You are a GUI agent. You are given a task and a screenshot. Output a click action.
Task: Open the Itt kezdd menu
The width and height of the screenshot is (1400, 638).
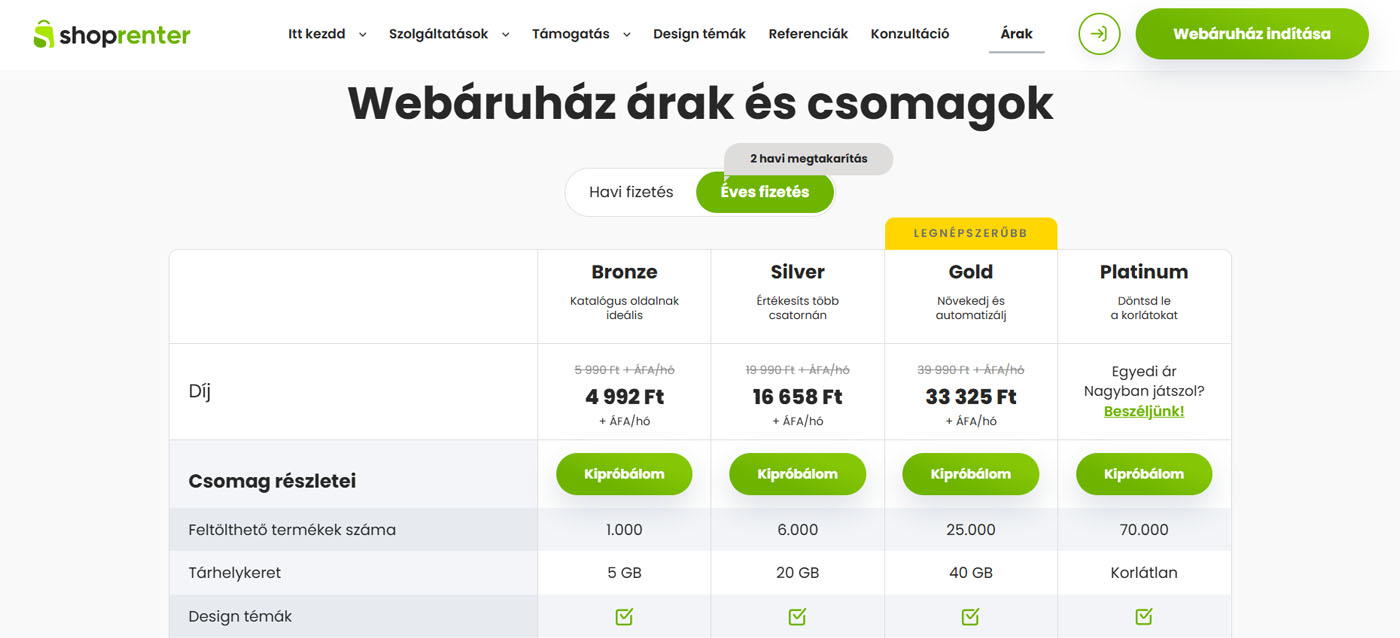(317, 34)
